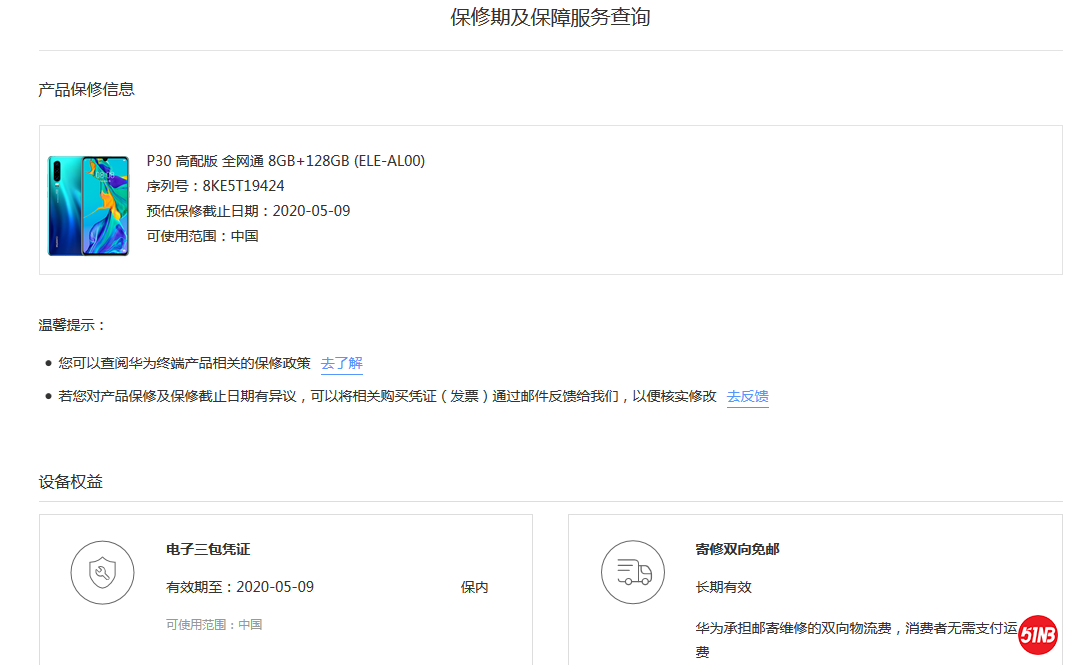Click the 长期有效 validity text
The width and height of the screenshot is (1068, 665).
coord(723,587)
